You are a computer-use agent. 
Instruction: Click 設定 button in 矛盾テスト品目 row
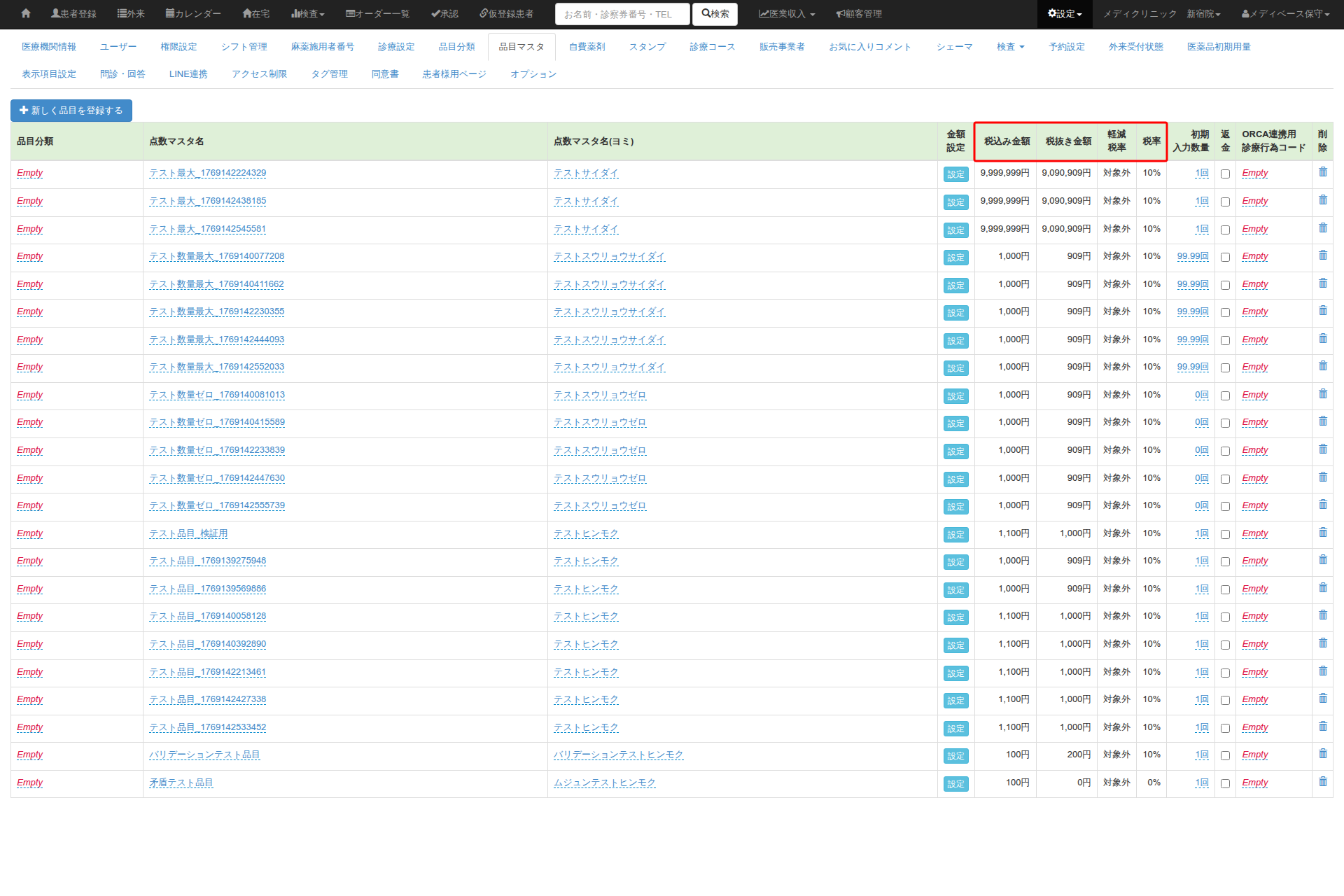[955, 784]
